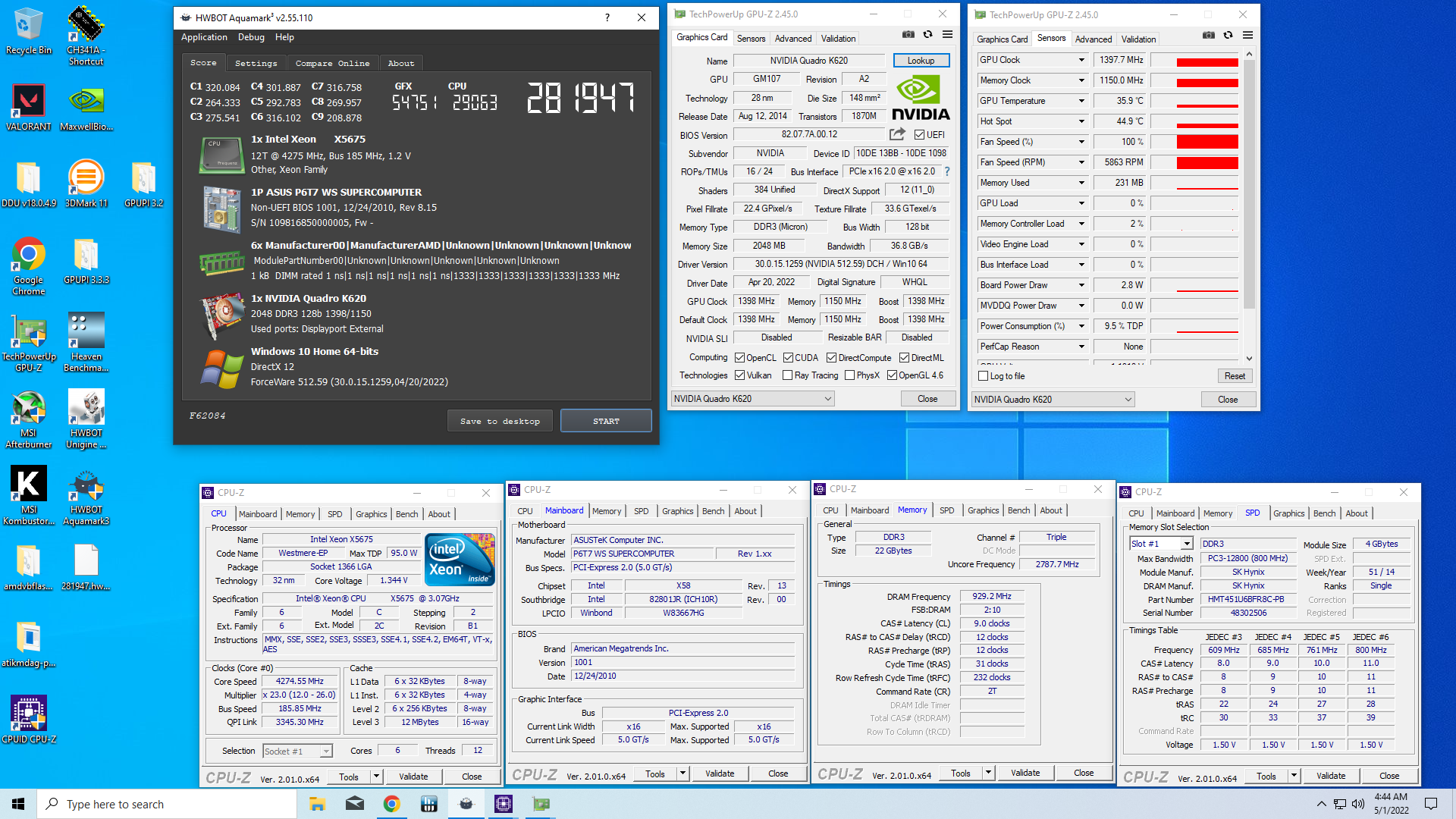Launch the CH341A Shortcut icon
The height and width of the screenshot is (819, 1456).
click(86, 36)
